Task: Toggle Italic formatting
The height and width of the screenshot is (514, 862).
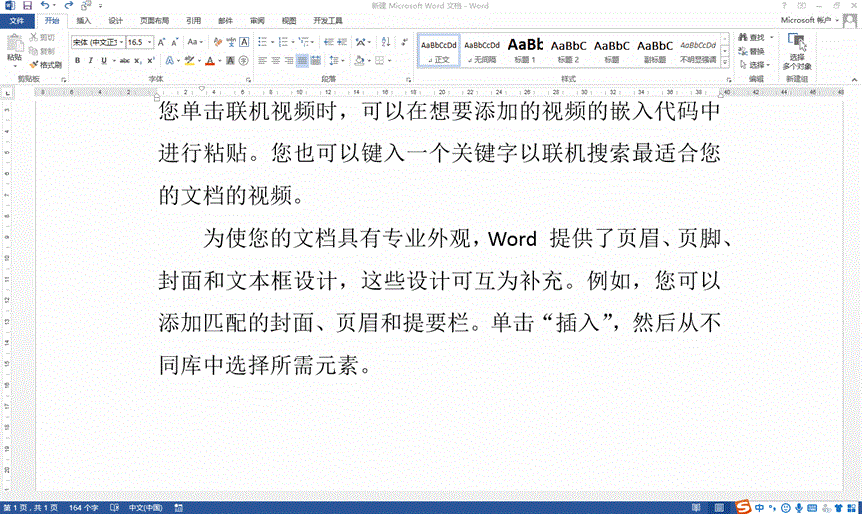Action: pyautogui.click(x=91, y=61)
